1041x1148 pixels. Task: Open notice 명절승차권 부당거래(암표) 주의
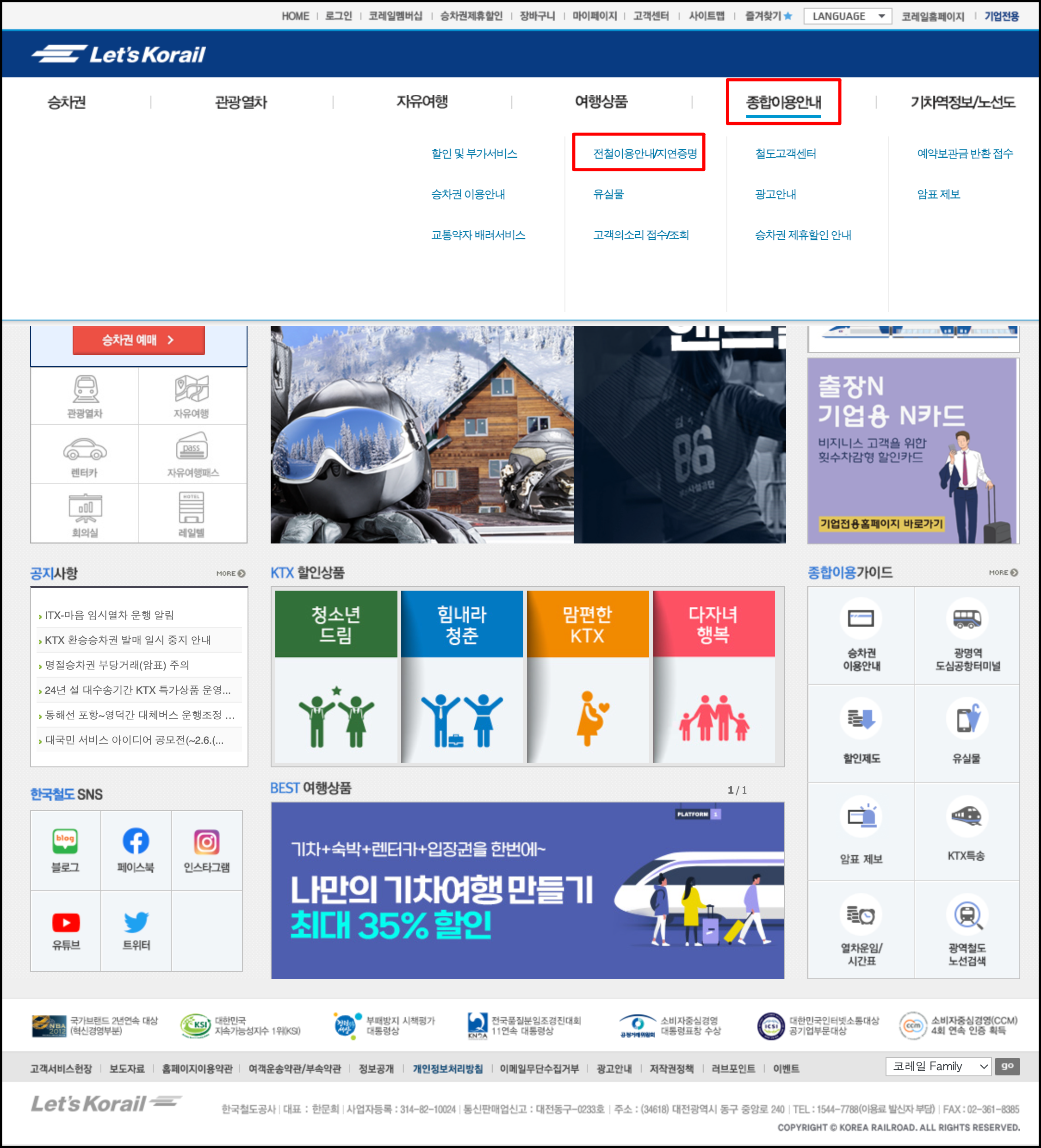[x=117, y=665]
